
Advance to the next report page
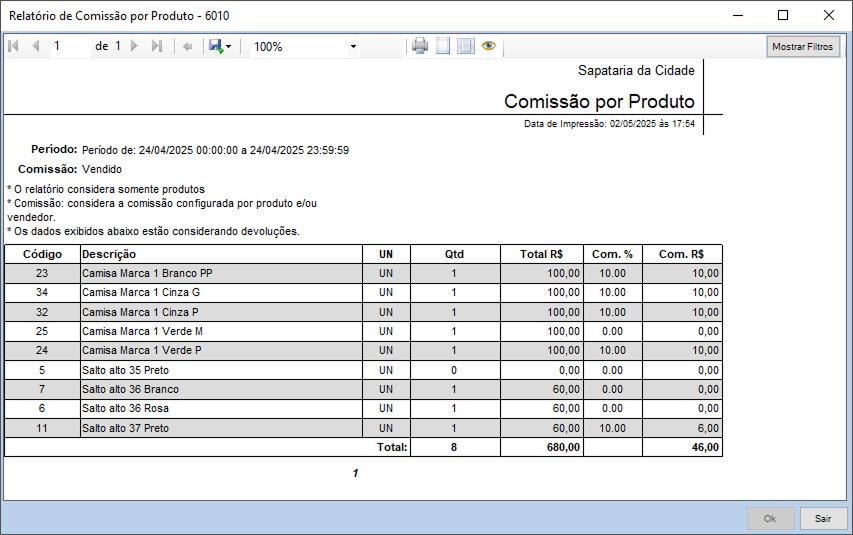[x=135, y=47]
